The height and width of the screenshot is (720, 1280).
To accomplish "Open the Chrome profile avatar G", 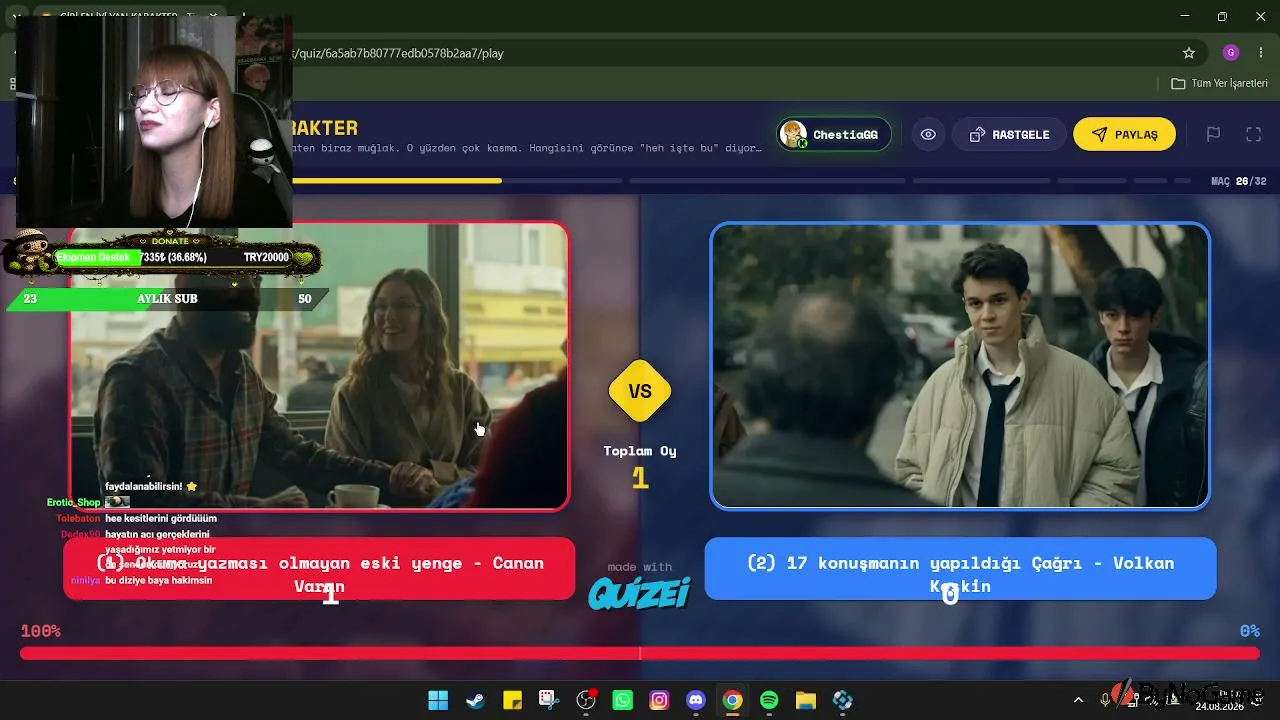I will pyautogui.click(x=1231, y=53).
